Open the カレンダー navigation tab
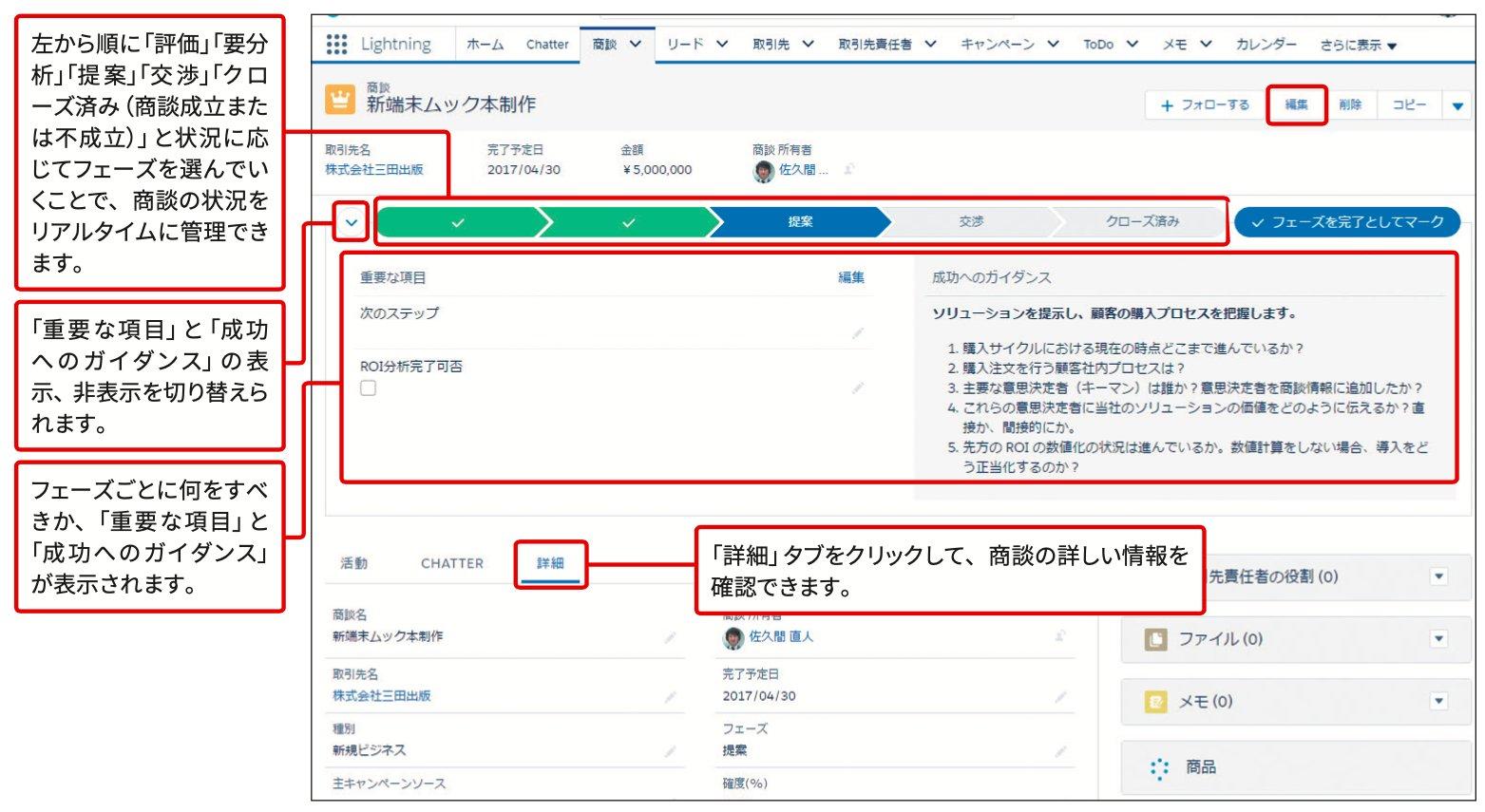 1266,45
